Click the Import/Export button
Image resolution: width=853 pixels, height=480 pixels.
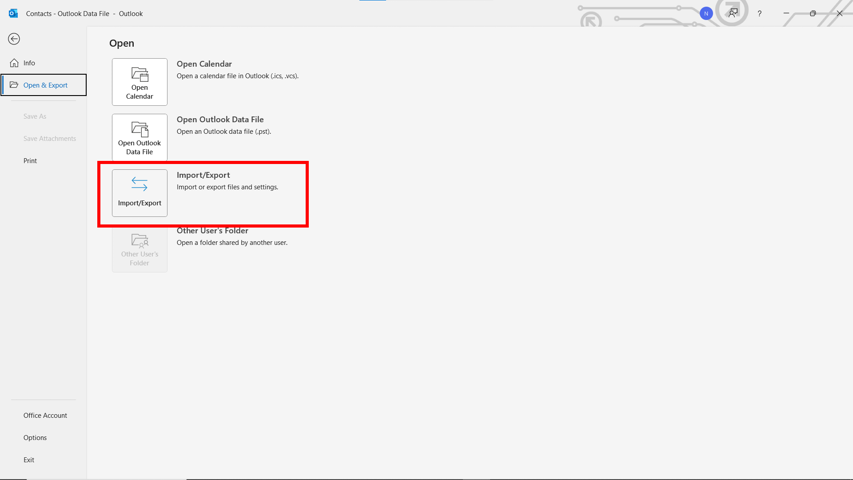tap(139, 193)
